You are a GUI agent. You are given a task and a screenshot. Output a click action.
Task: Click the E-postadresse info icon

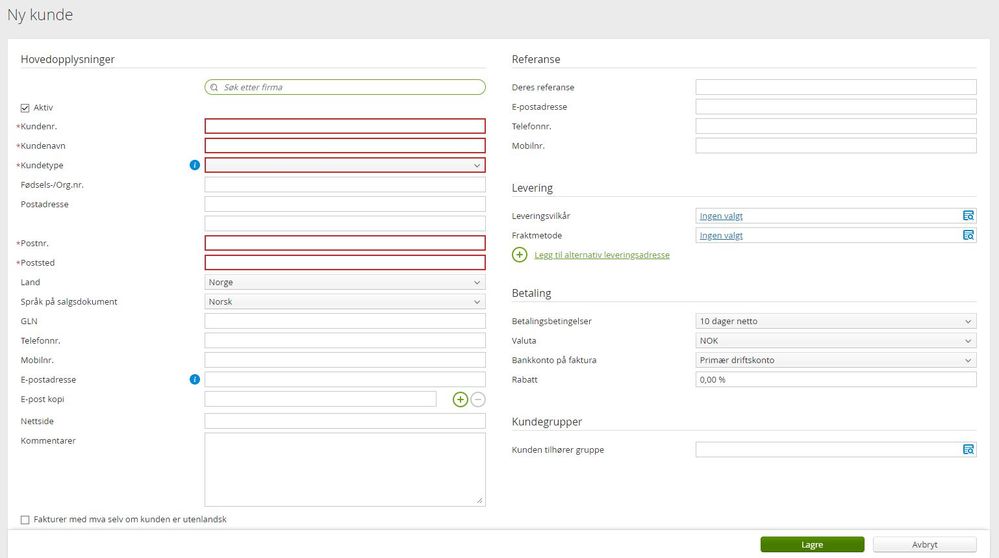(195, 380)
